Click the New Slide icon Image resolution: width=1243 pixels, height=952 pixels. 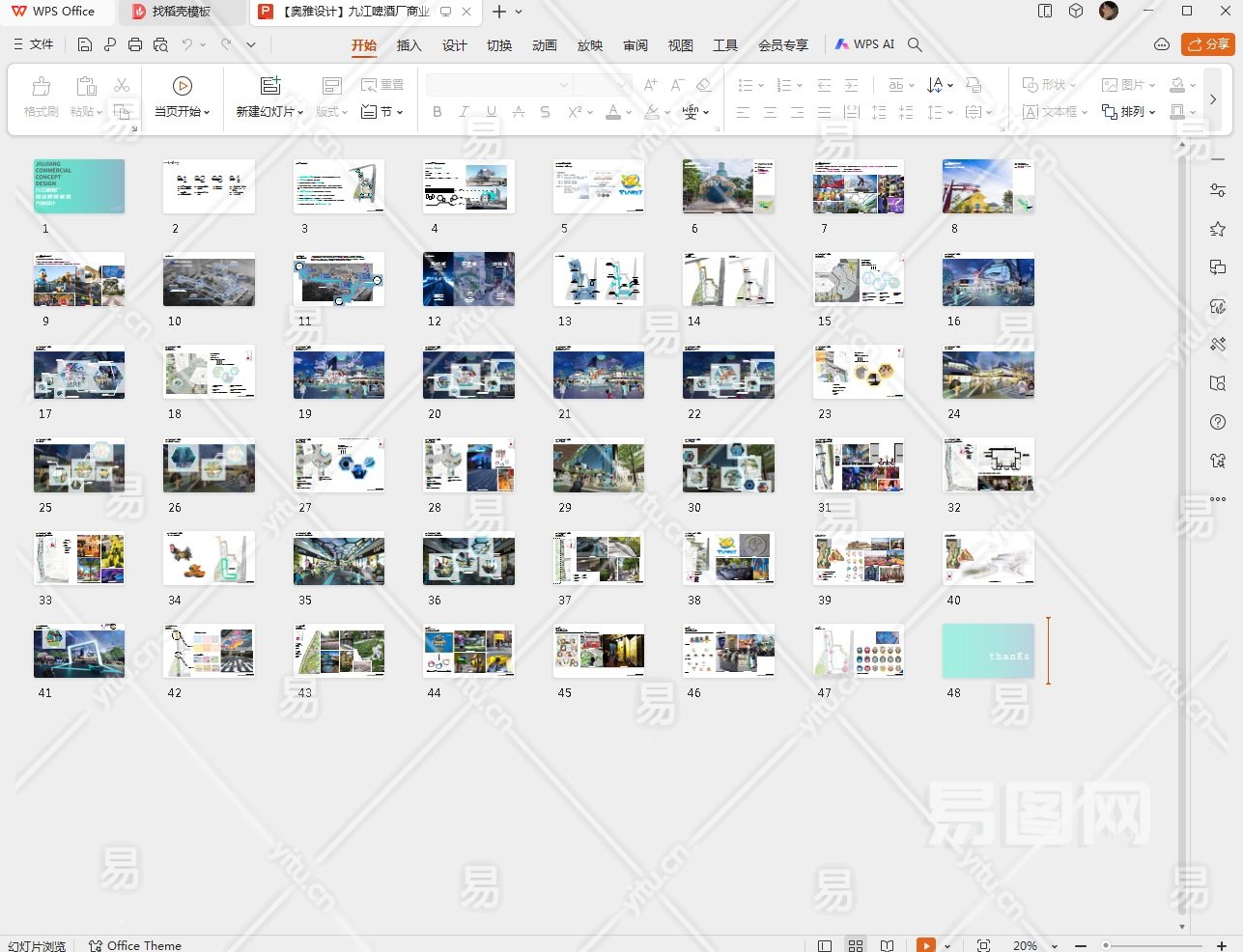(270, 86)
